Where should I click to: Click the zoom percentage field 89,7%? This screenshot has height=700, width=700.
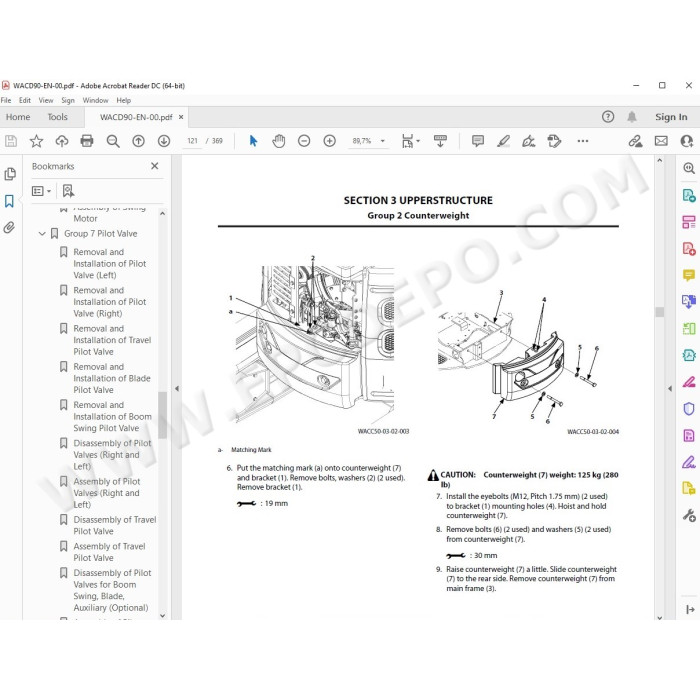click(x=362, y=141)
